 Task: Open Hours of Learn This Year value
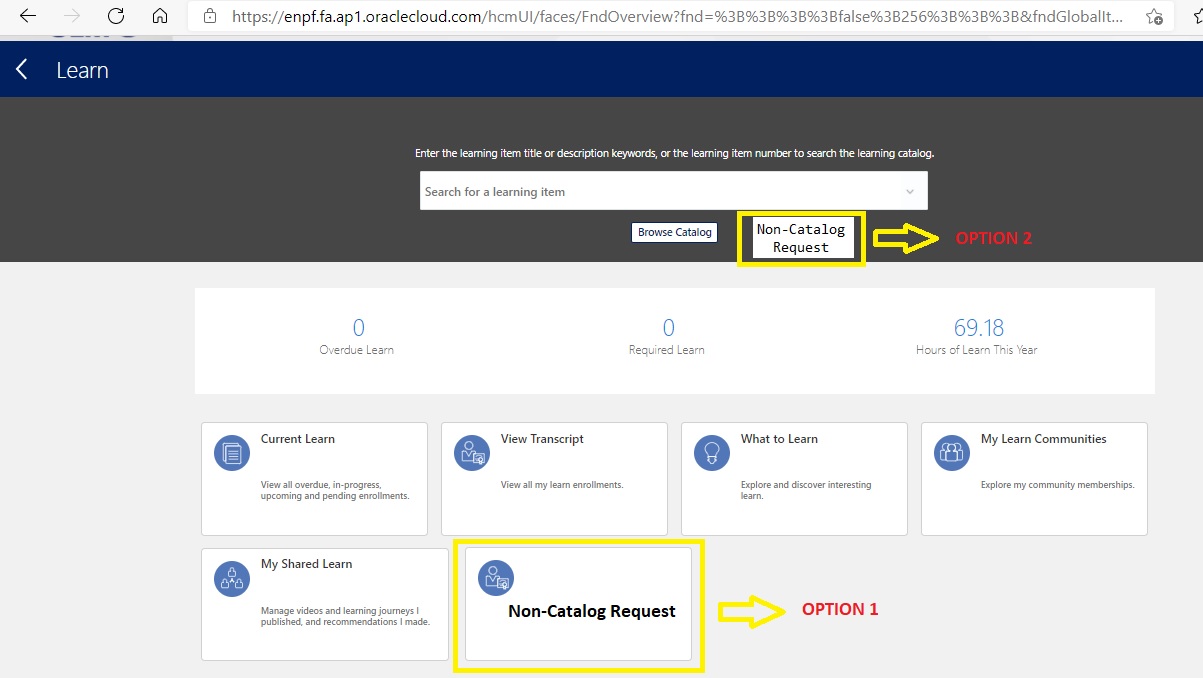[976, 327]
